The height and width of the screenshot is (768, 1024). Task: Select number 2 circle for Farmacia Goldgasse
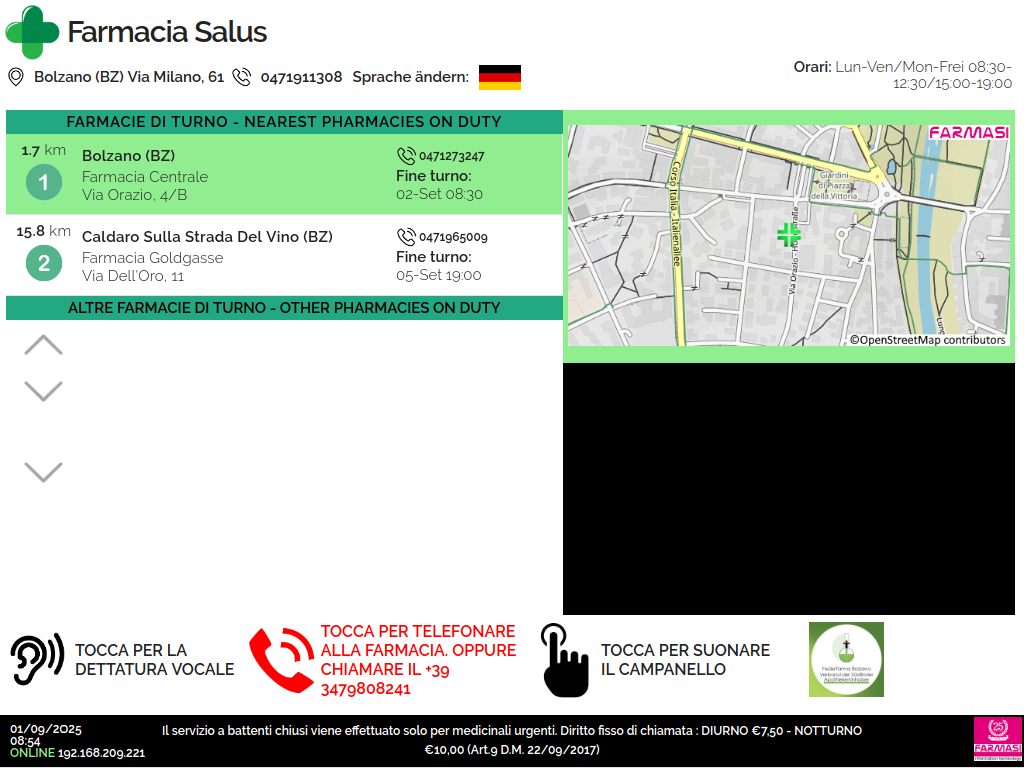pyautogui.click(x=43, y=264)
